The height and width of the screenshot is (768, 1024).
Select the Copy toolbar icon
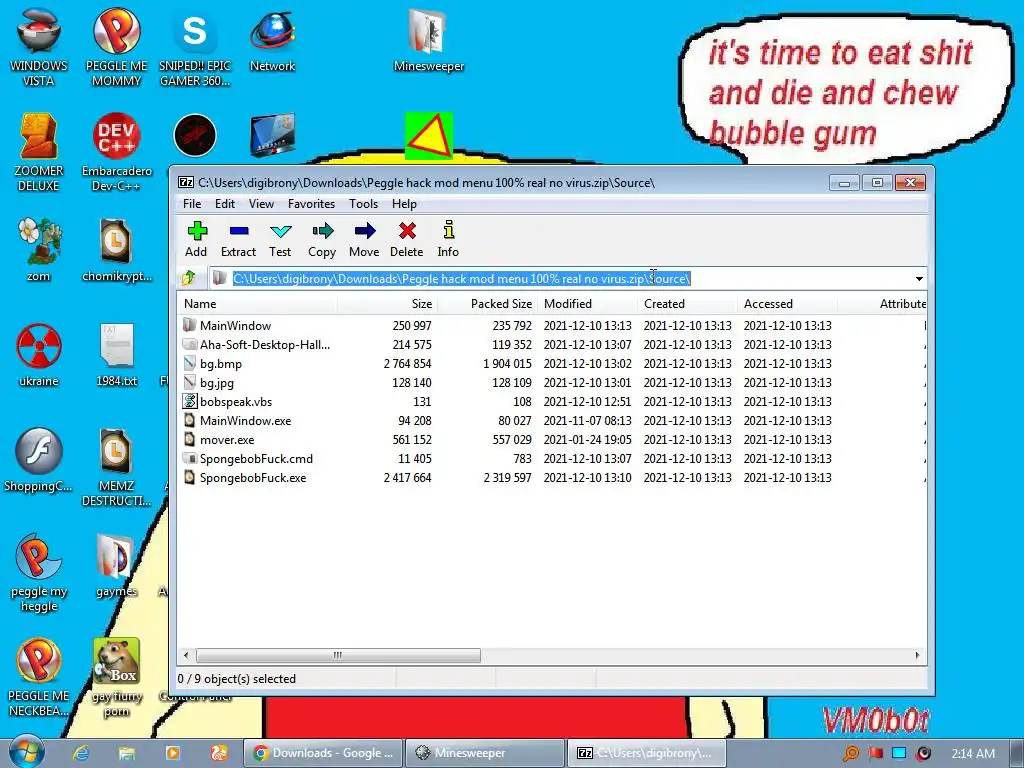click(322, 239)
